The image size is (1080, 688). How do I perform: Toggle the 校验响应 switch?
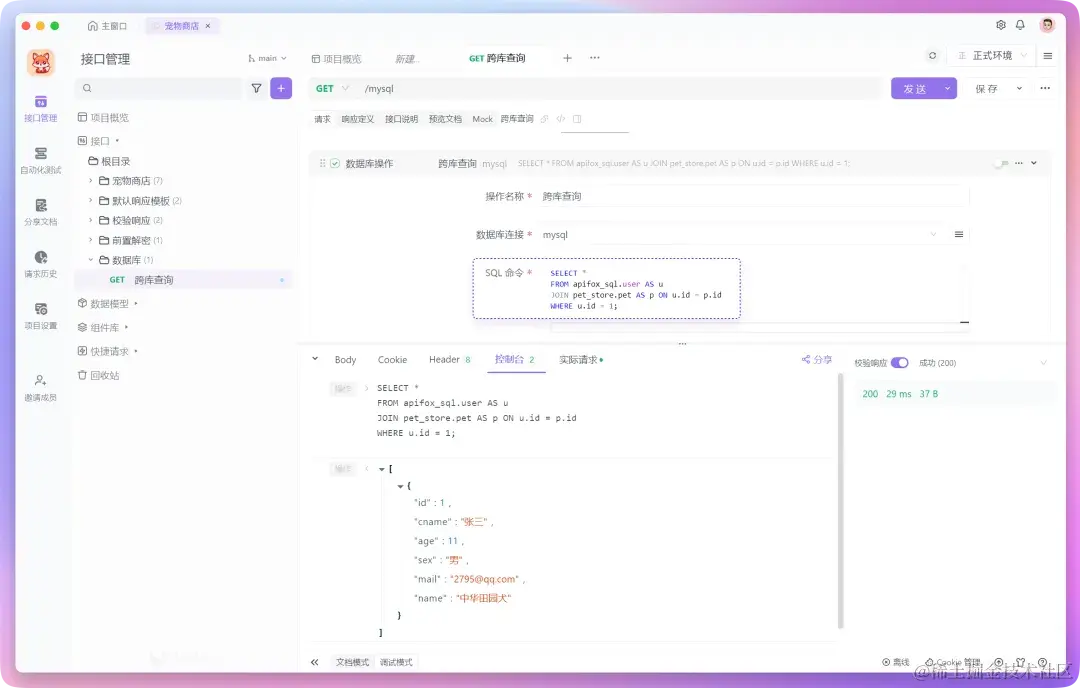900,363
